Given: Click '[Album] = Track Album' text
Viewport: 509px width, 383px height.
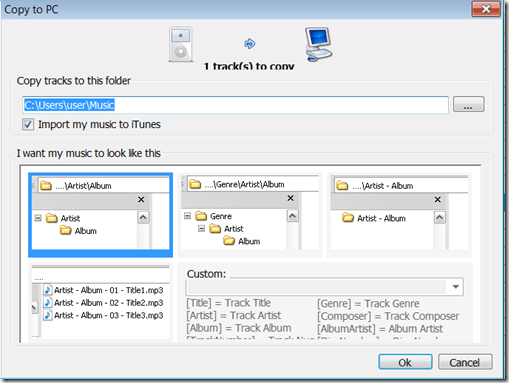Looking at the screenshot, I should 239,328.
